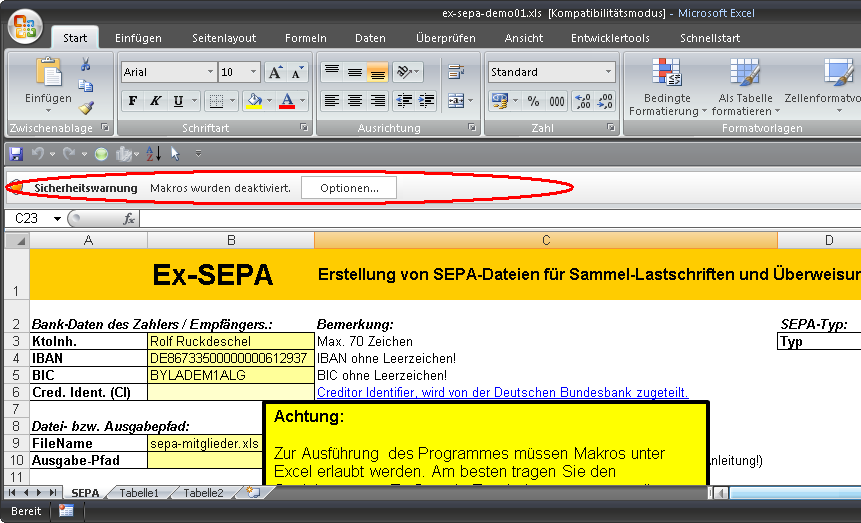
Task: Click the fx insert function button
Action: coord(129,219)
